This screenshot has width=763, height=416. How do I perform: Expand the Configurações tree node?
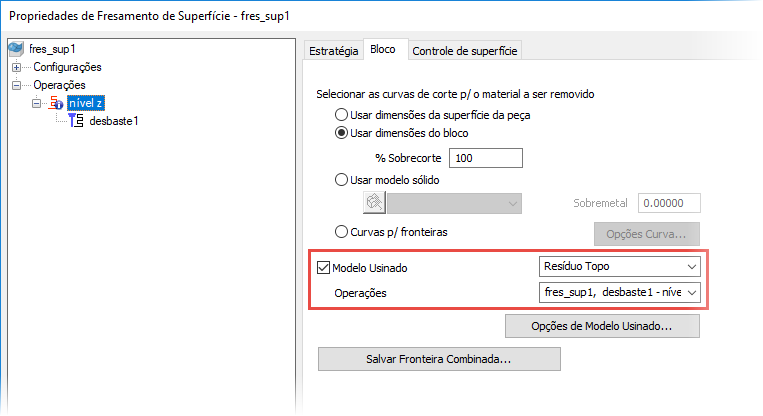point(16,67)
